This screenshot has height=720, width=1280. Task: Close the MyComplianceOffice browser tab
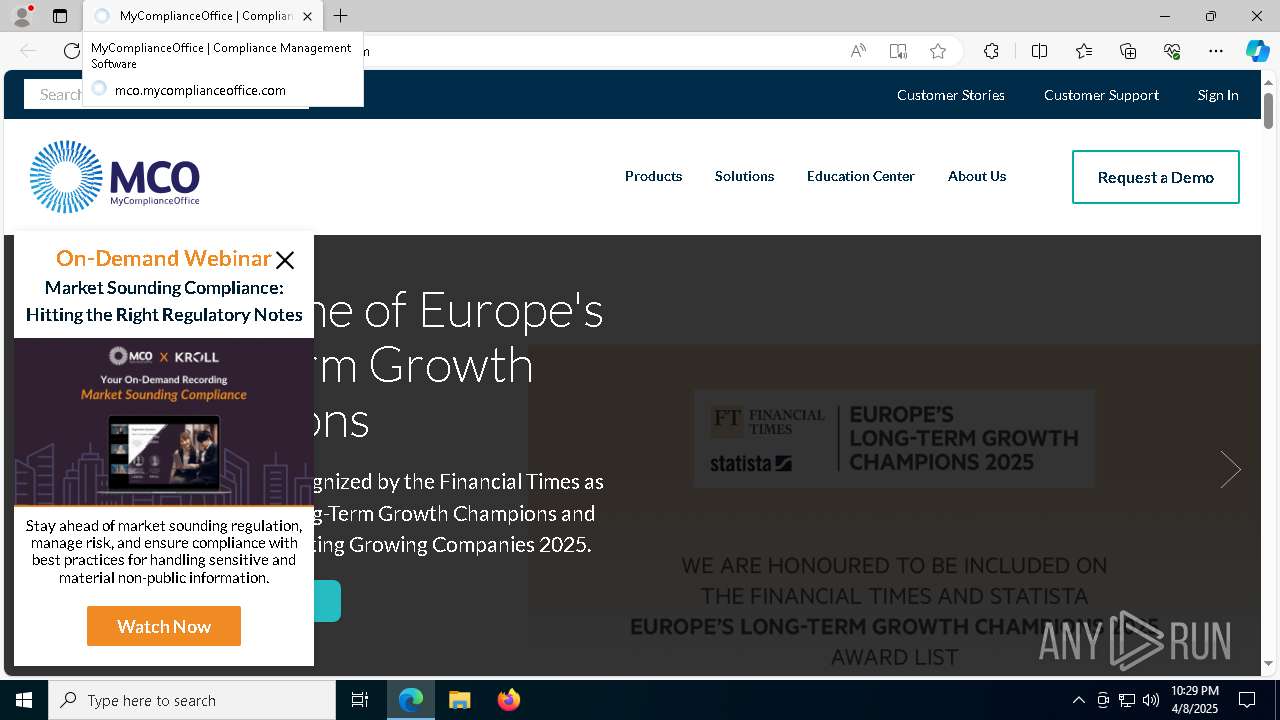pos(308,16)
